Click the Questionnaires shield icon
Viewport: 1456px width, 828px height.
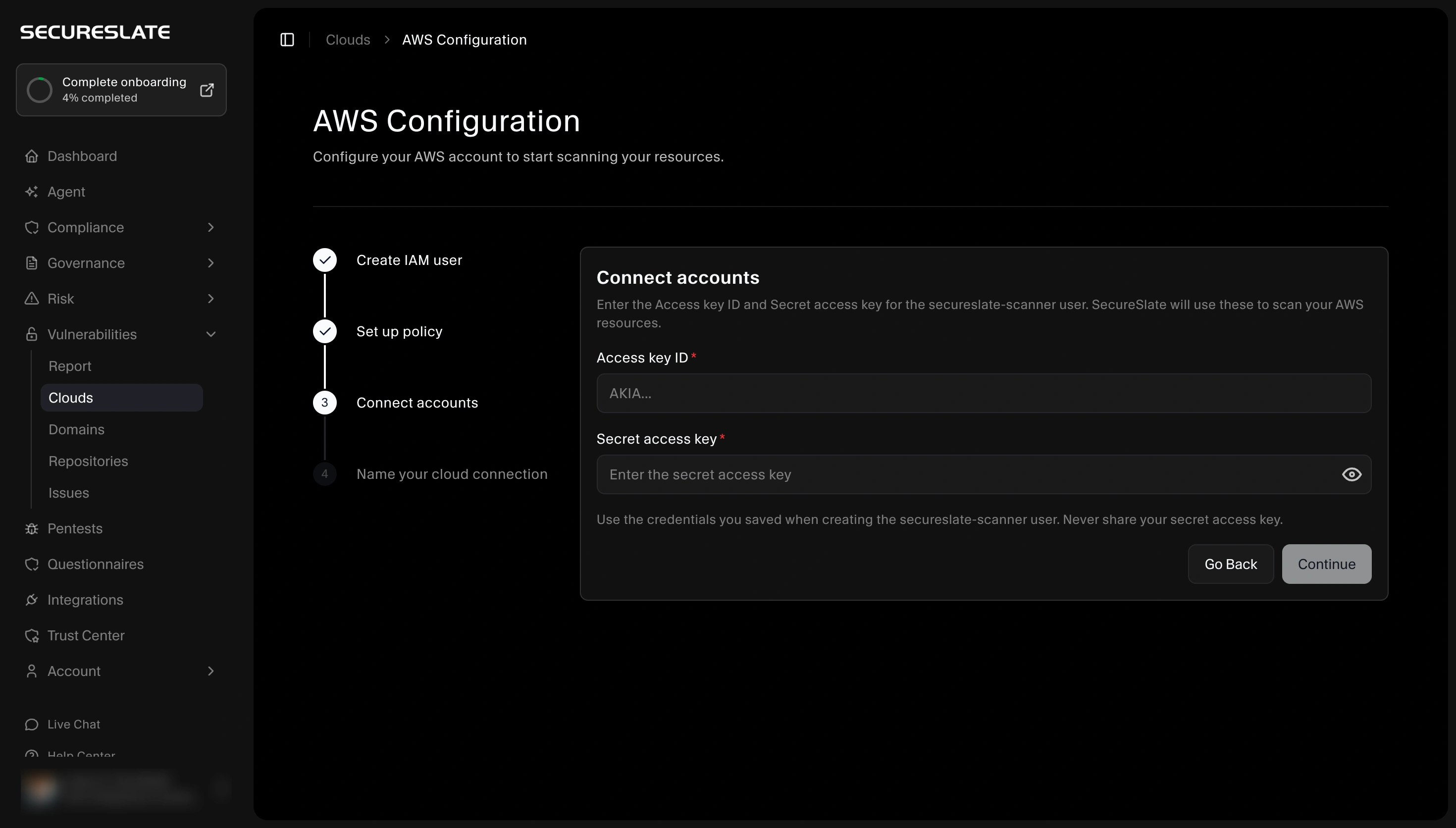click(32, 564)
